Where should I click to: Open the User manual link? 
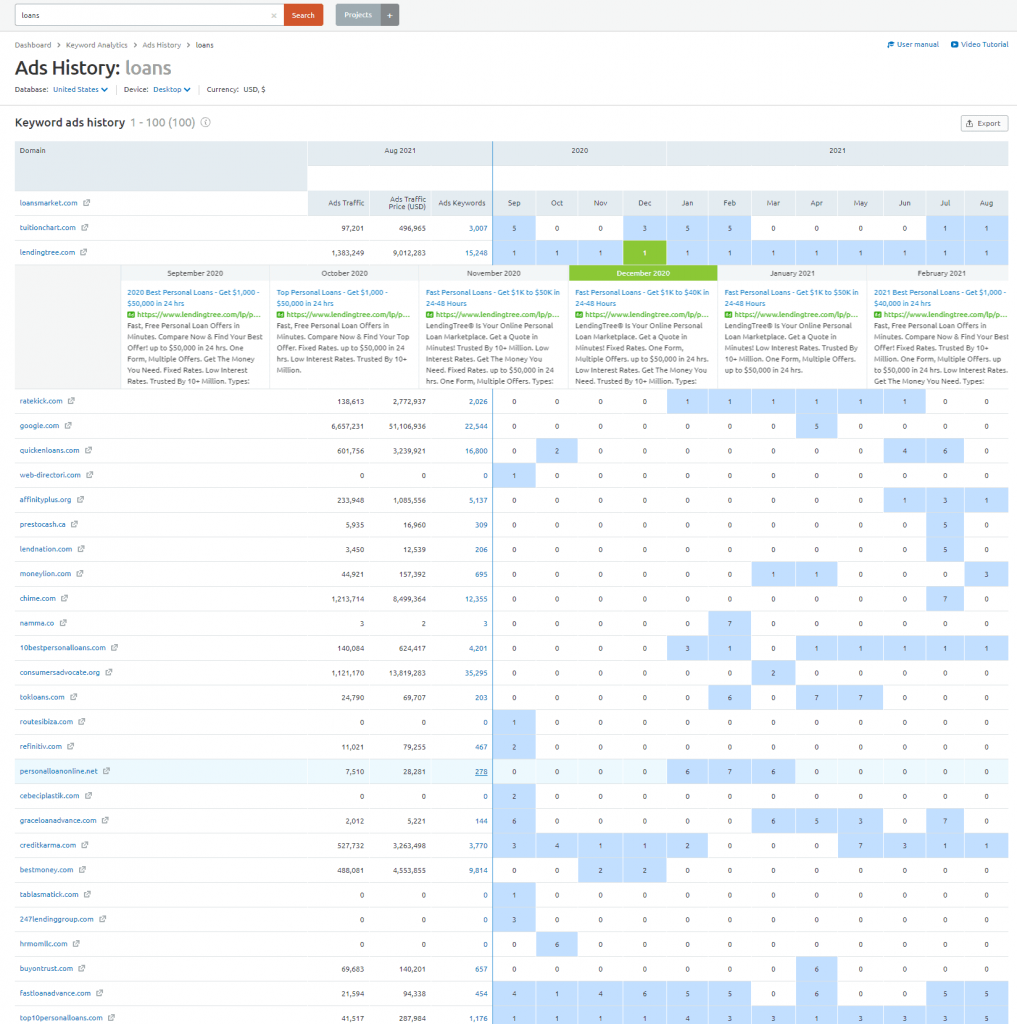(x=912, y=44)
